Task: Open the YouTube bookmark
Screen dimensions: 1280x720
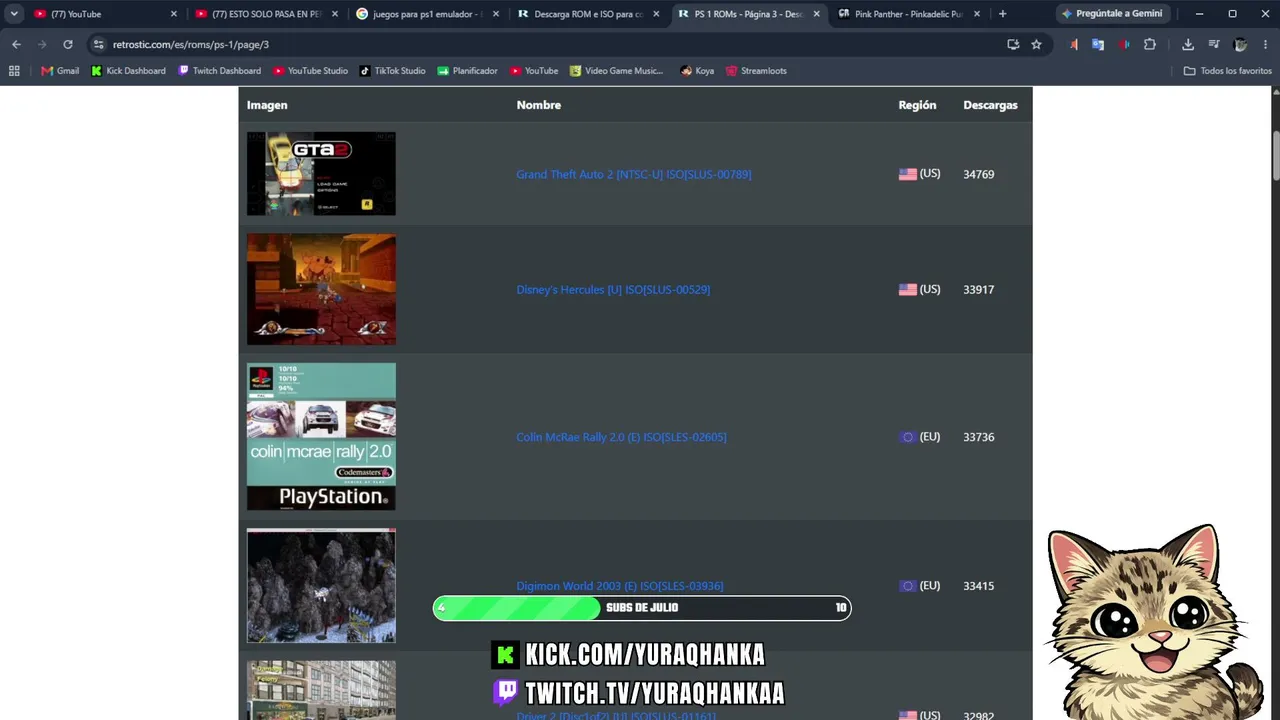Action: coord(534,71)
